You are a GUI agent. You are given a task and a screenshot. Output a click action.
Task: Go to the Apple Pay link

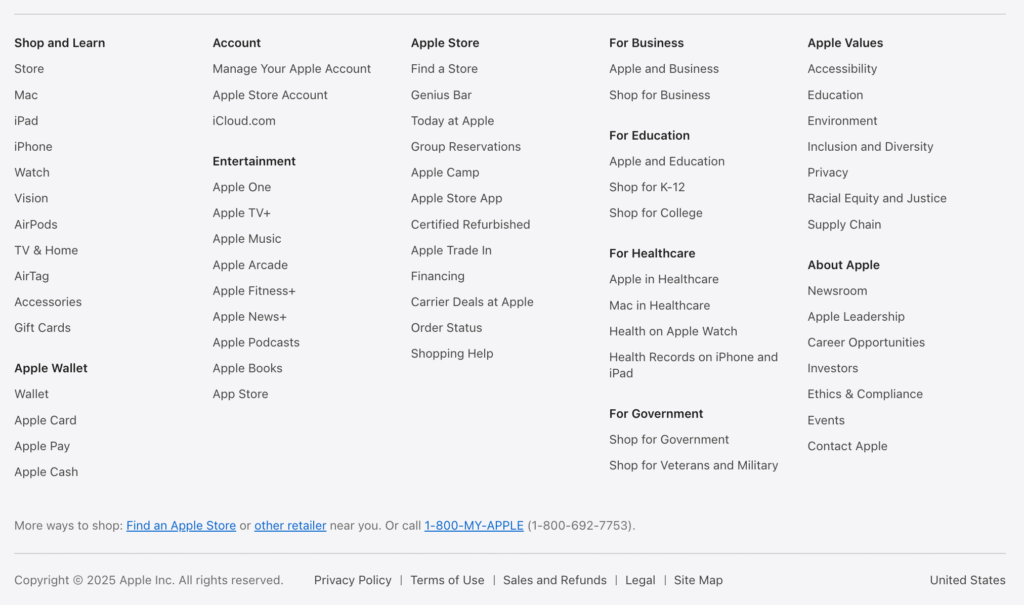pyautogui.click(x=42, y=446)
